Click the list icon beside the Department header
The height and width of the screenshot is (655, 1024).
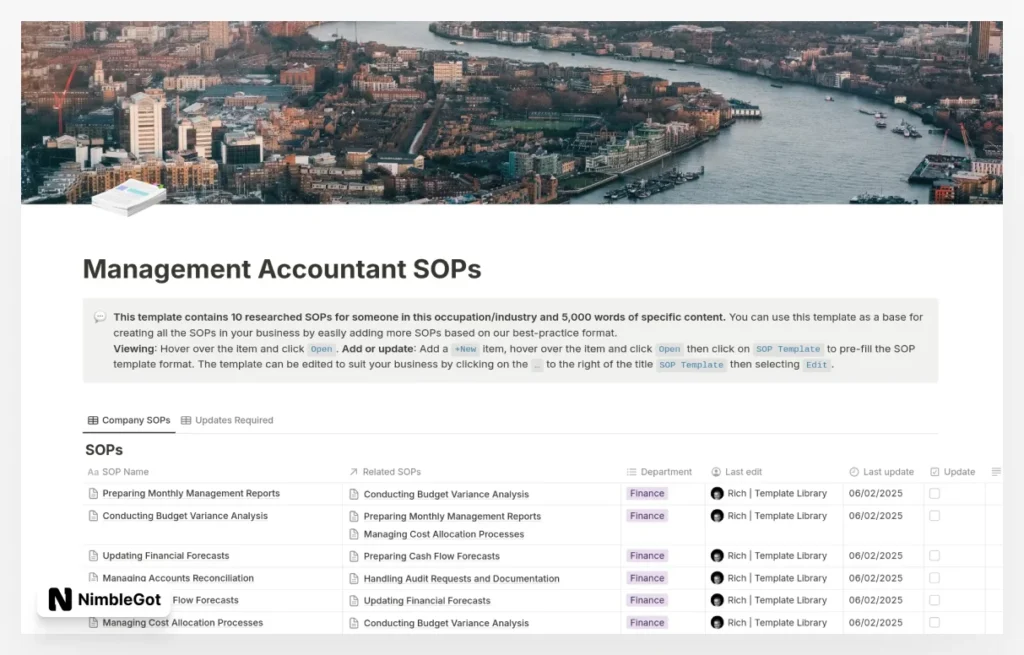pos(630,471)
